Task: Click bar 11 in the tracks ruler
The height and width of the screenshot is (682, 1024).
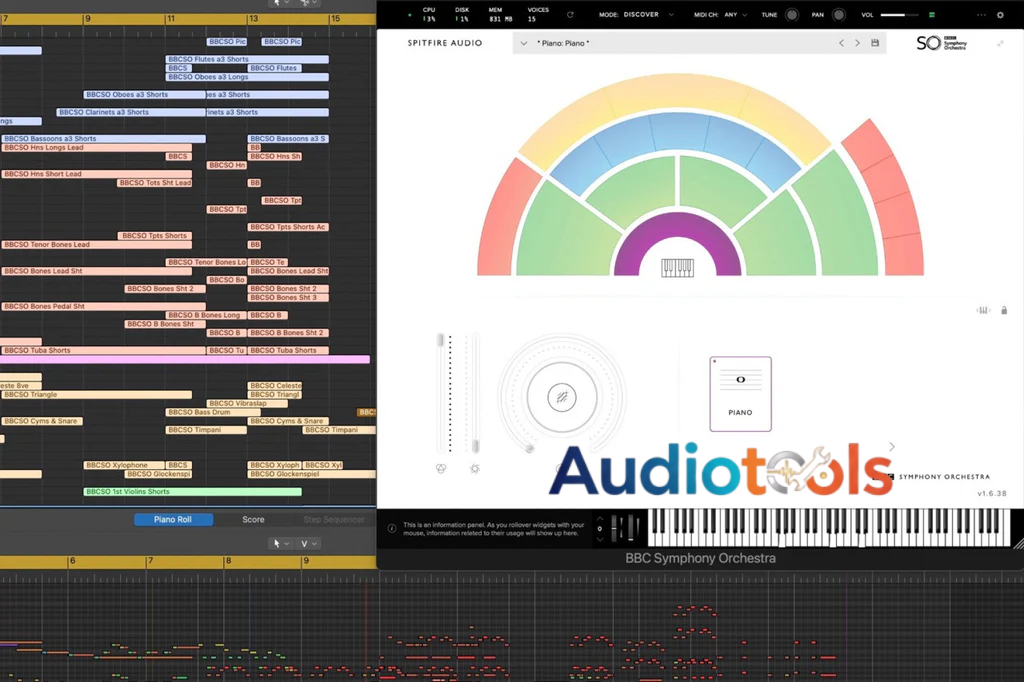Action: 171,19
